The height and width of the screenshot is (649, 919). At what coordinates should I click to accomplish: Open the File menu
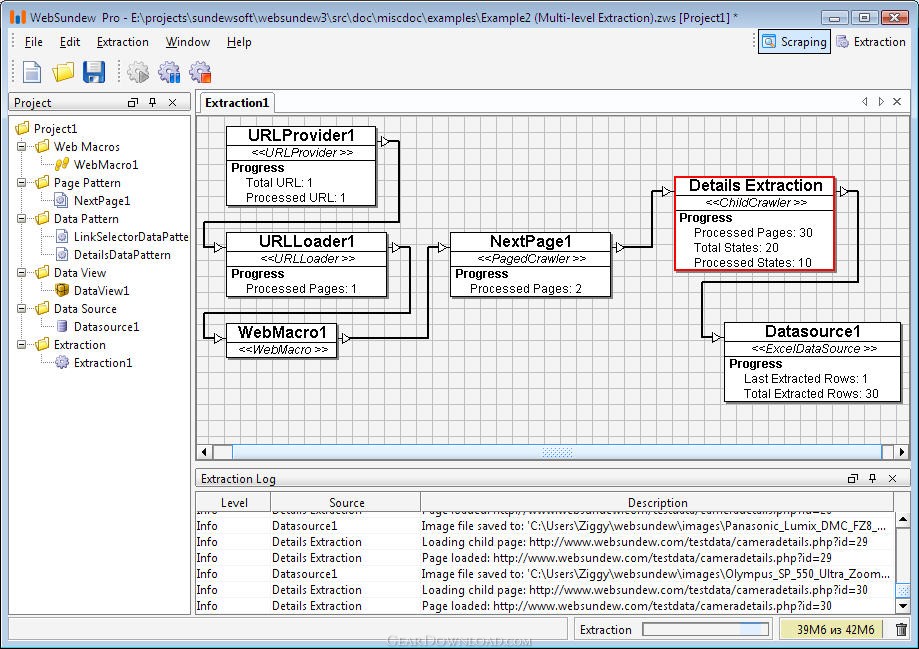pos(33,42)
